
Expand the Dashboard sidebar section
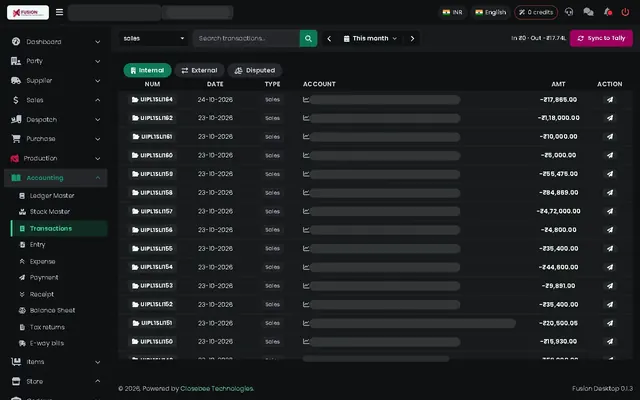point(56,42)
